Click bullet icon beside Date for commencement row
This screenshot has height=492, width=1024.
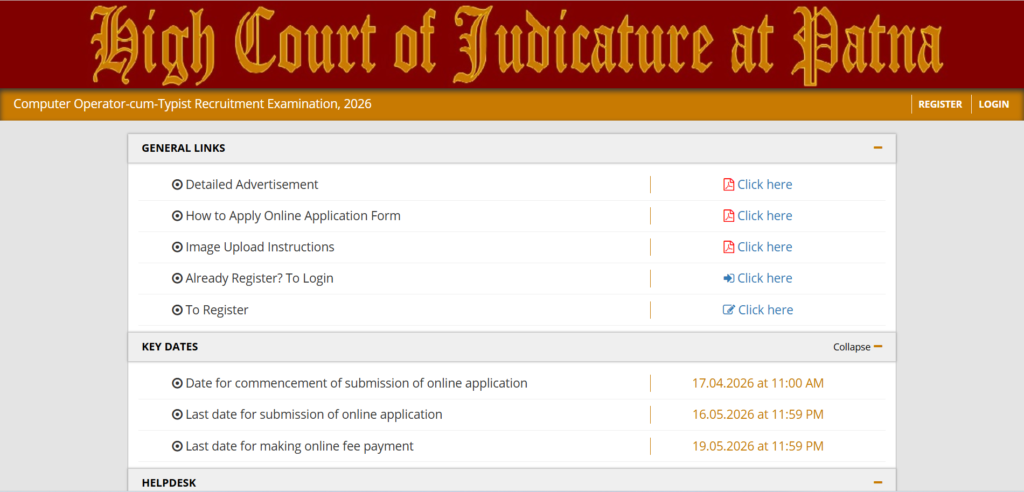[x=177, y=384]
